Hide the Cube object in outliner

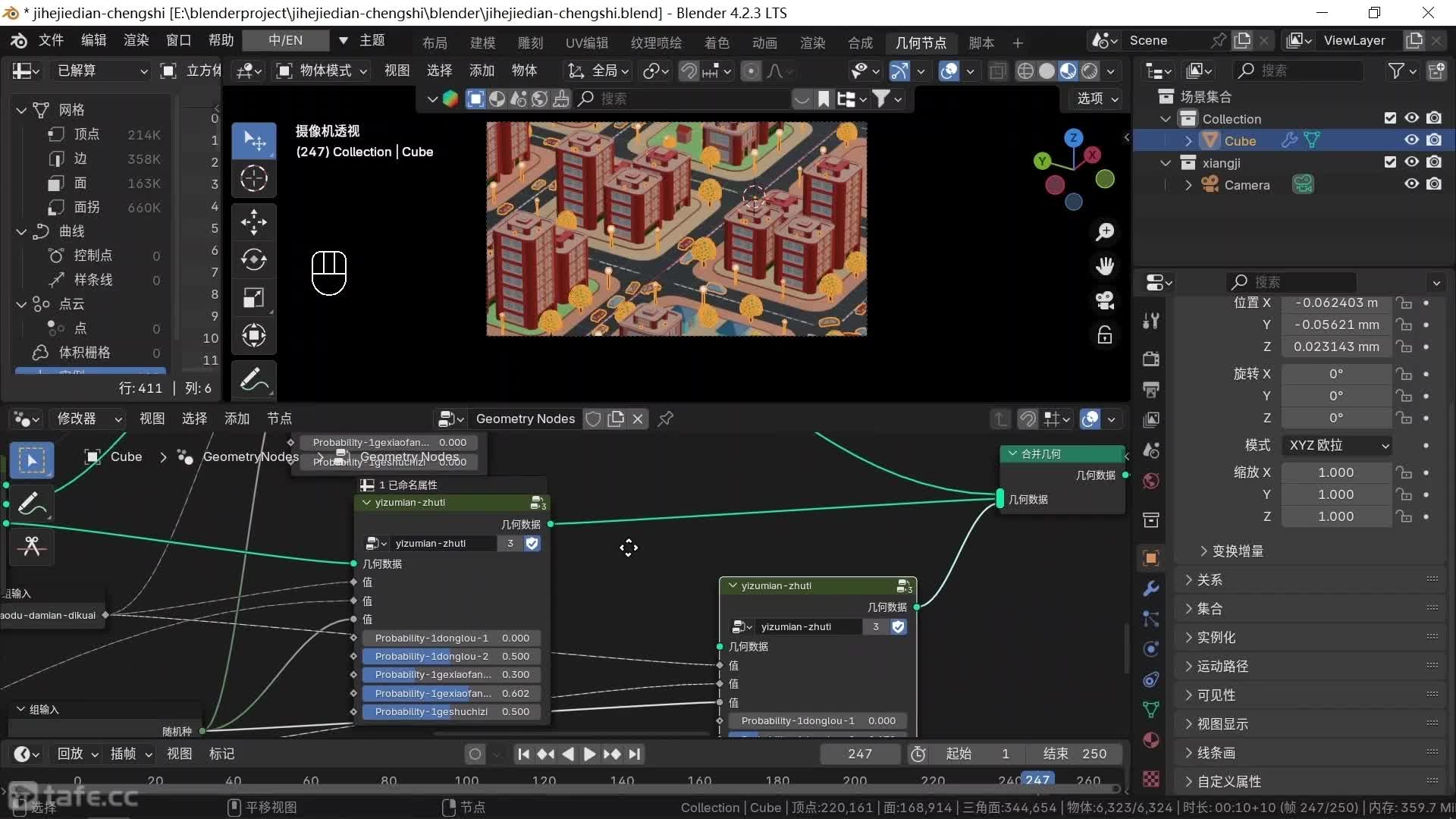pyautogui.click(x=1411, y=140)
